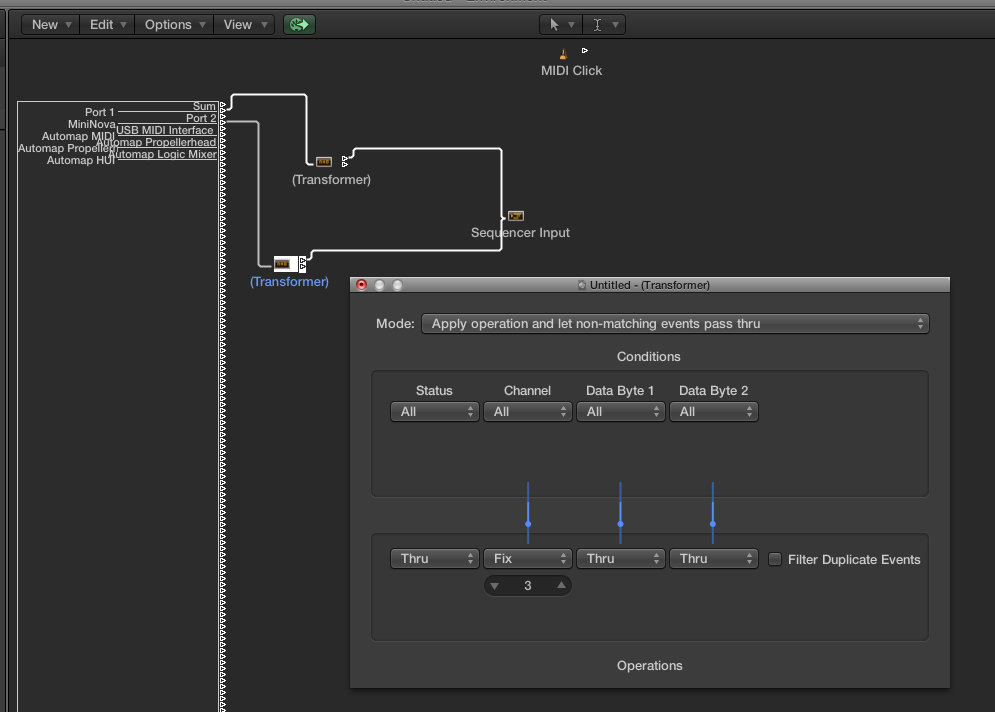
Task: Open the Status condition dropdown
Action: tap(434, 411)
